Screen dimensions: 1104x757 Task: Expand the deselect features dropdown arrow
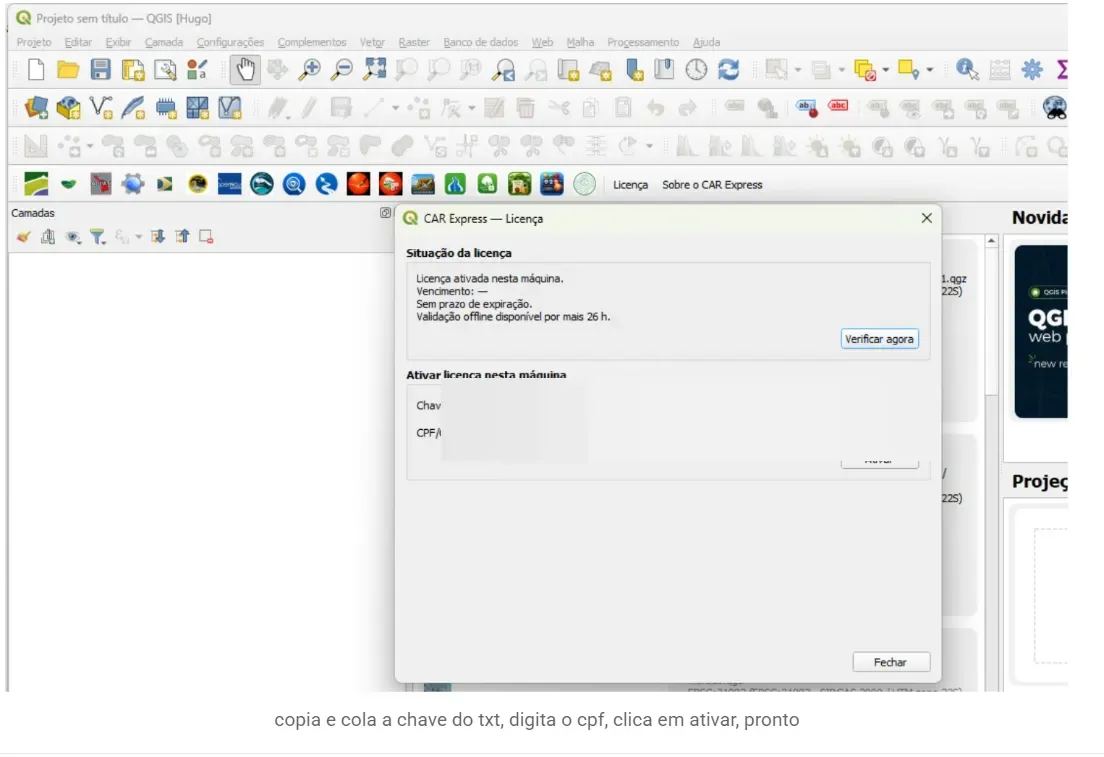(886, 70)
